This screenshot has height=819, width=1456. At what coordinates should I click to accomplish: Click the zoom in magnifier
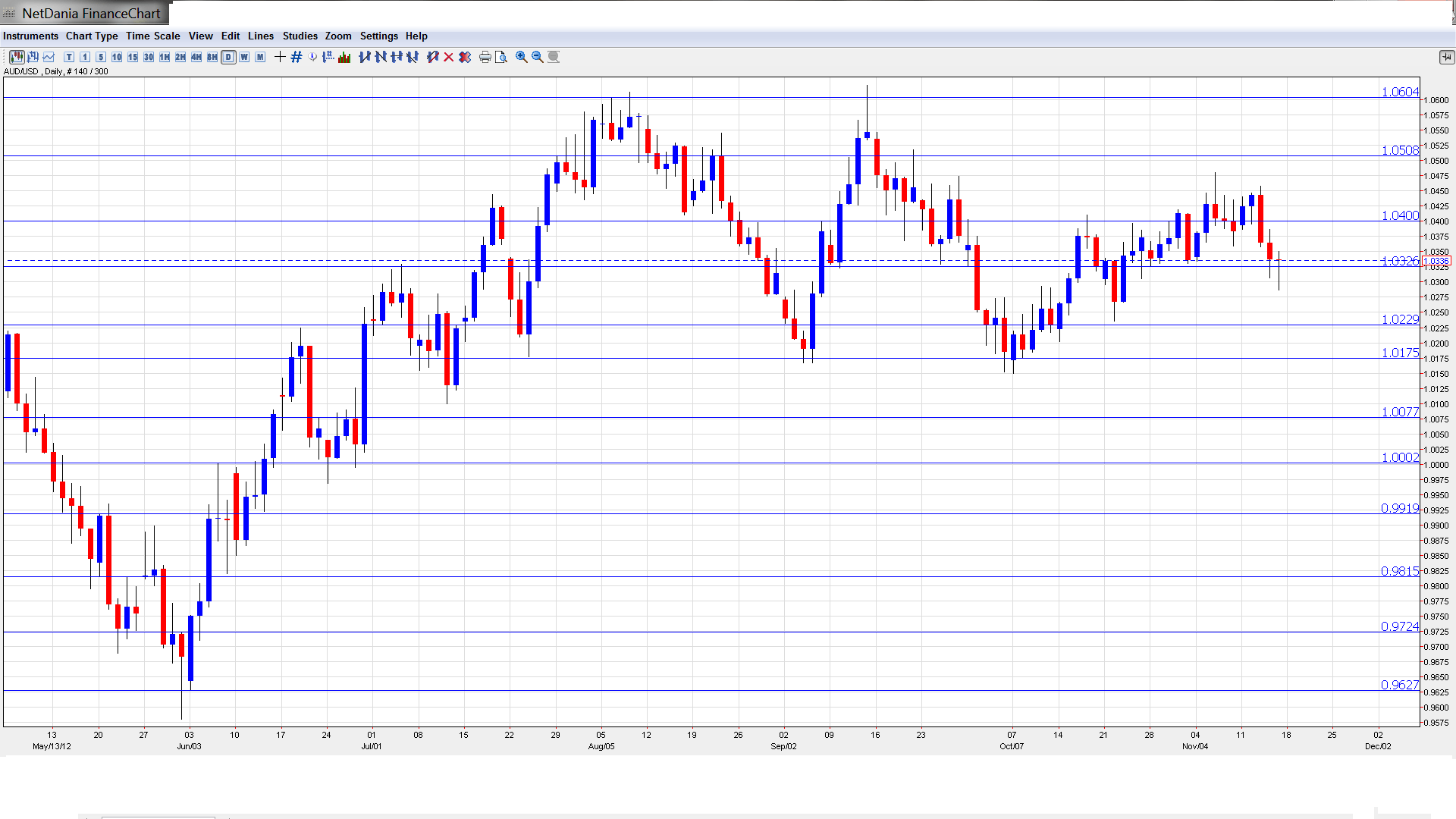521,57
